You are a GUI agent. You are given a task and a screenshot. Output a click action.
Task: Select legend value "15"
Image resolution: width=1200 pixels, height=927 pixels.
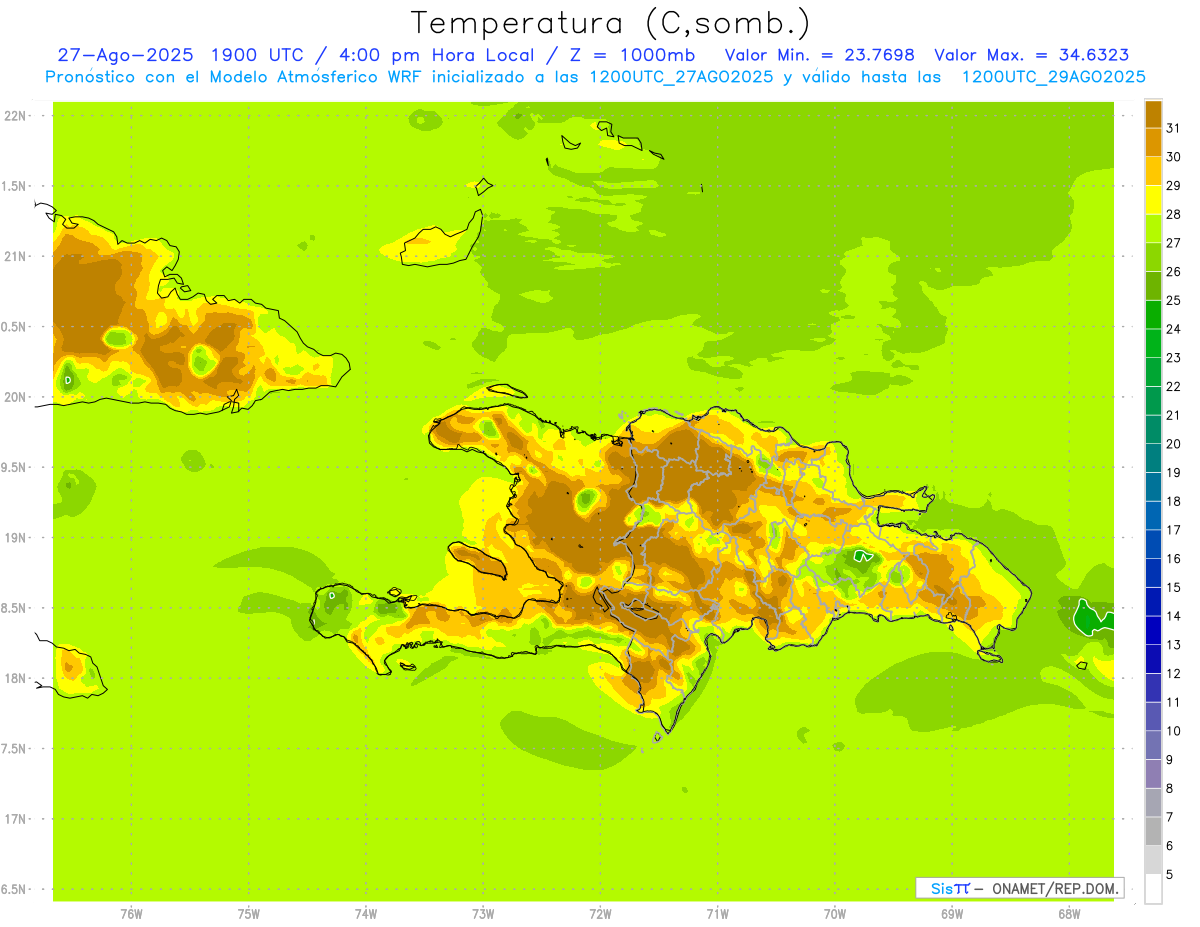click(x=1174, y=587)
